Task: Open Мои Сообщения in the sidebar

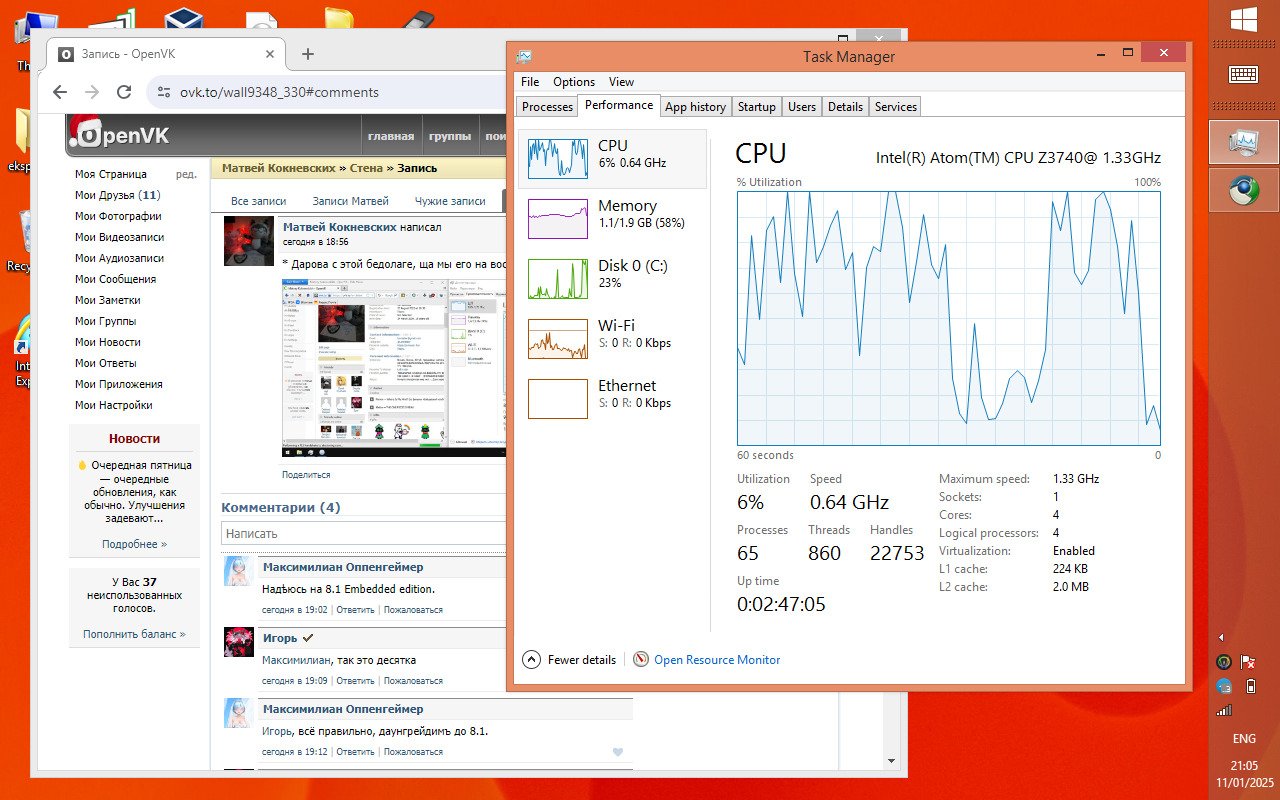Action: click(115, 279)
